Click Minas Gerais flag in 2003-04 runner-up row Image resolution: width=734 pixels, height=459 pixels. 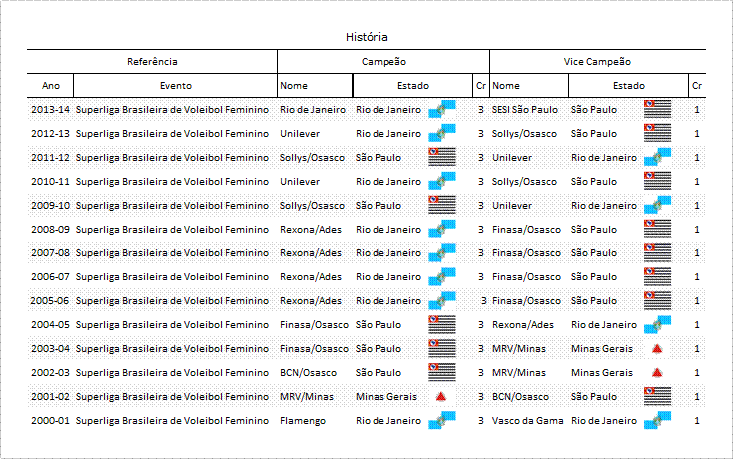pos(657,349)
